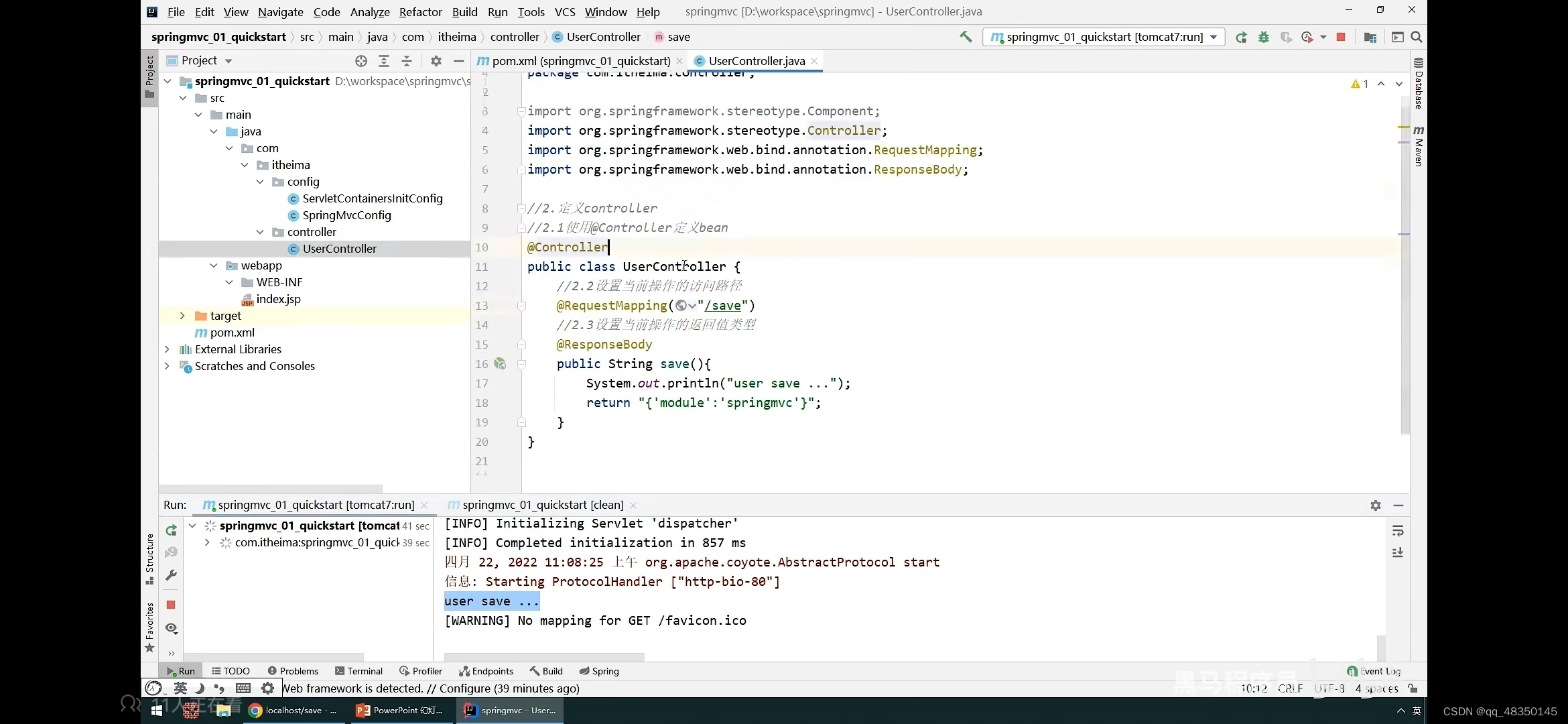Image resolution: width=1568 pixels, height=724 pixels.
Task: Click the Search Everywhere magnifier icon
Action: (x=1417, y=37)
